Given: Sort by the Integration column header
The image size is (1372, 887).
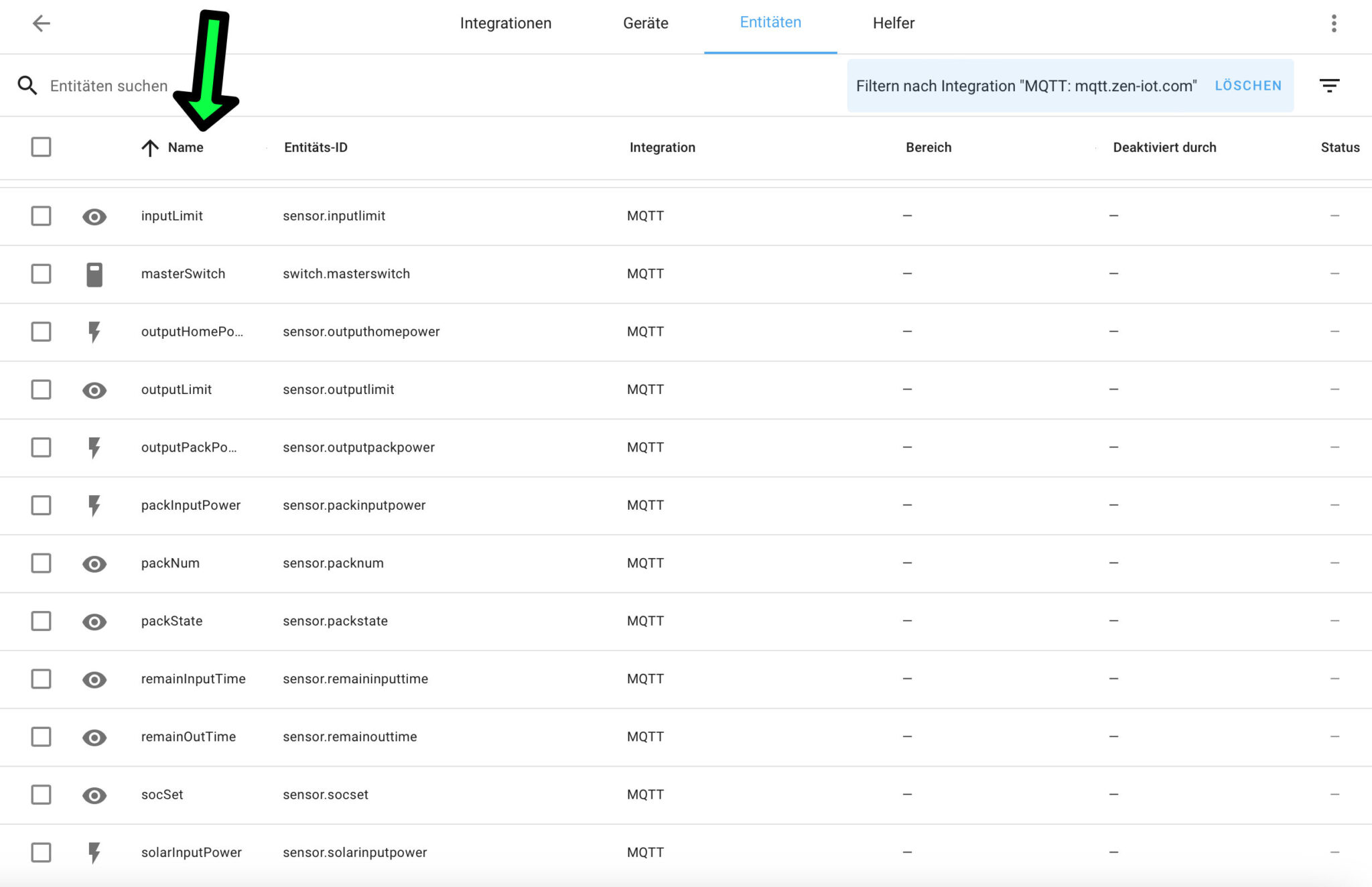Looking at the screenshot, I should (x=662, y=147).
